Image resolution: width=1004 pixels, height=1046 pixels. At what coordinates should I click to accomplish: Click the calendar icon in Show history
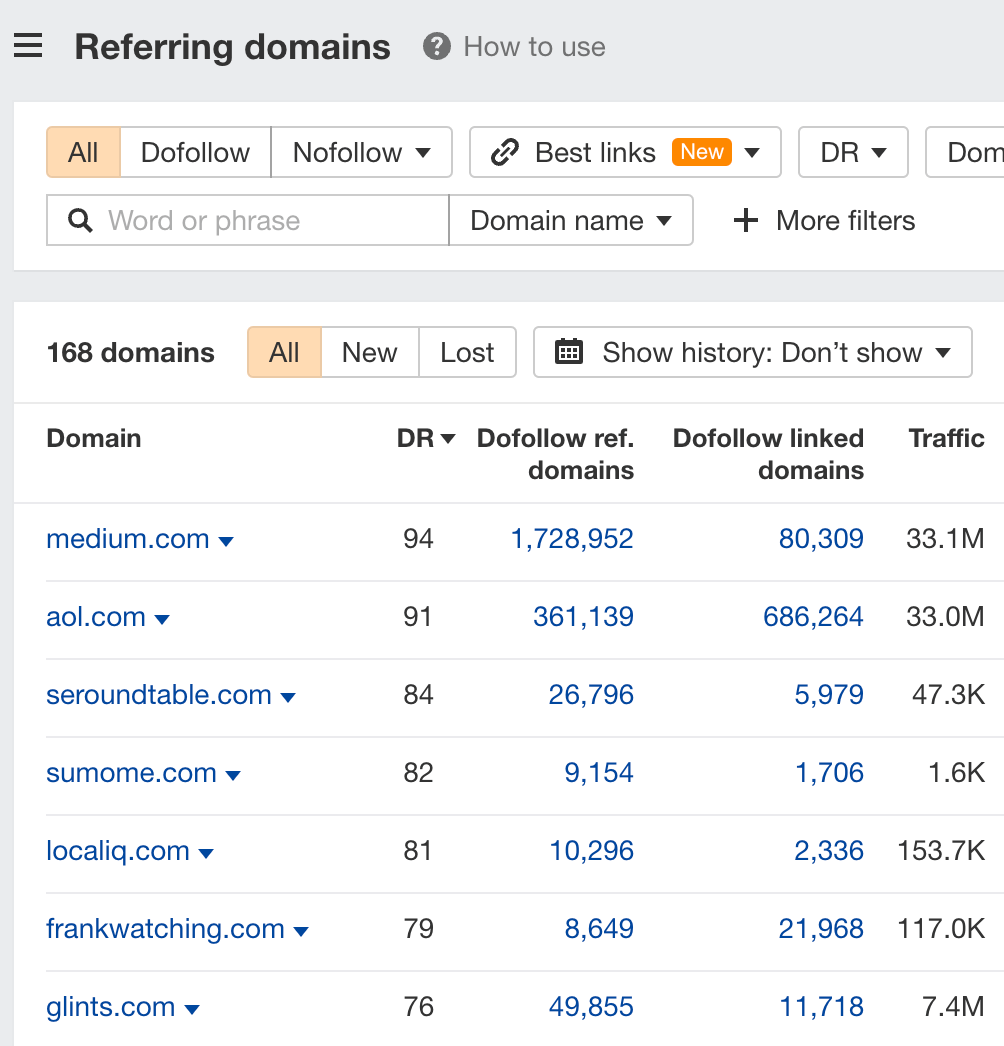click(x=570, y=352)
